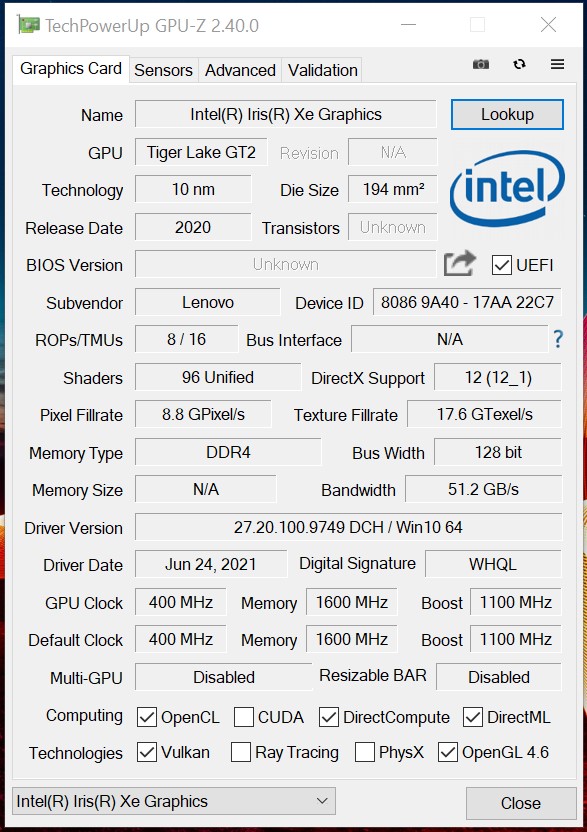Toggle the Vulkan checkbox
The image size is (587, 832).
coord(146,752)
